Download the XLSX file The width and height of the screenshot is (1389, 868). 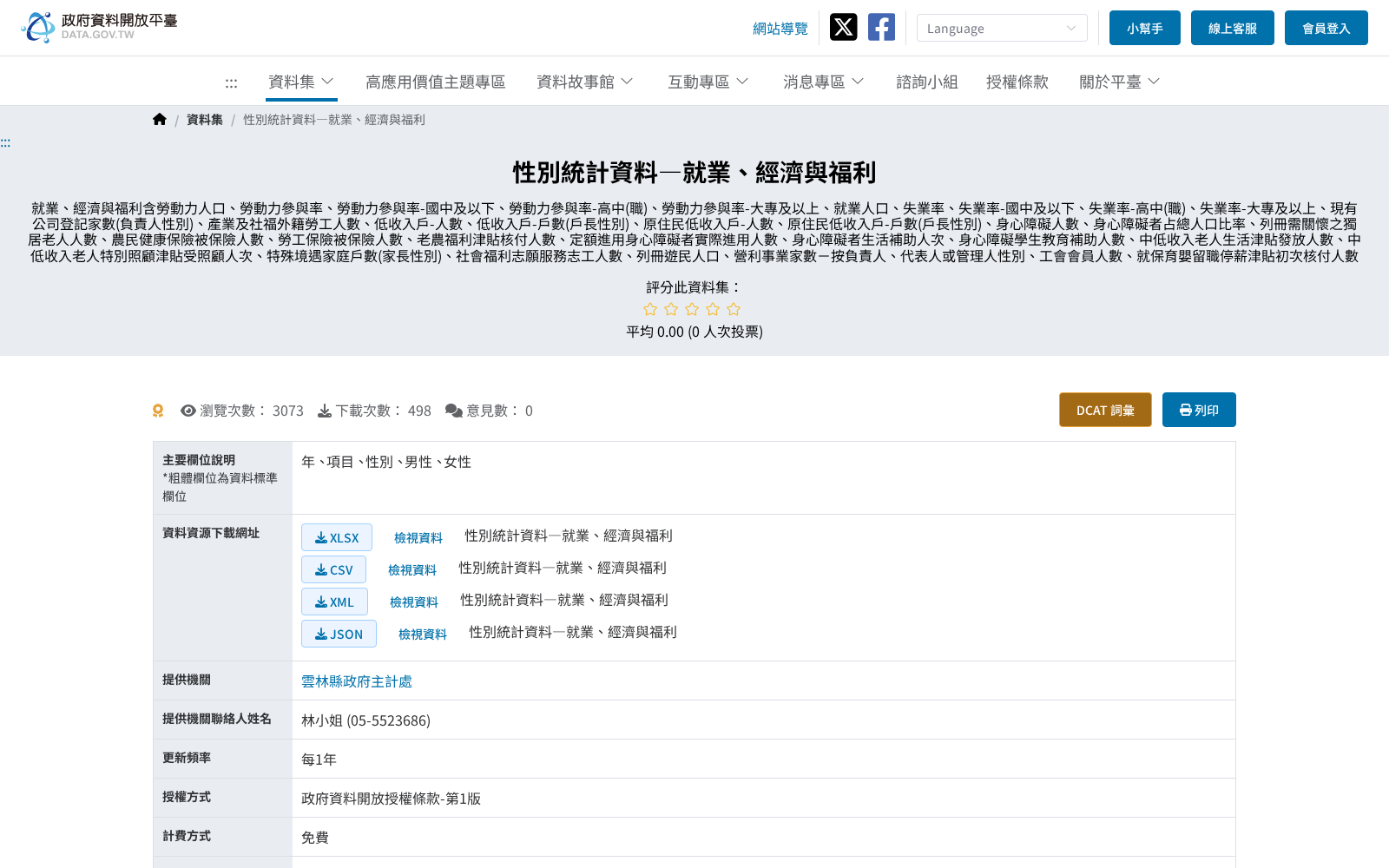[x=337, y=537]
